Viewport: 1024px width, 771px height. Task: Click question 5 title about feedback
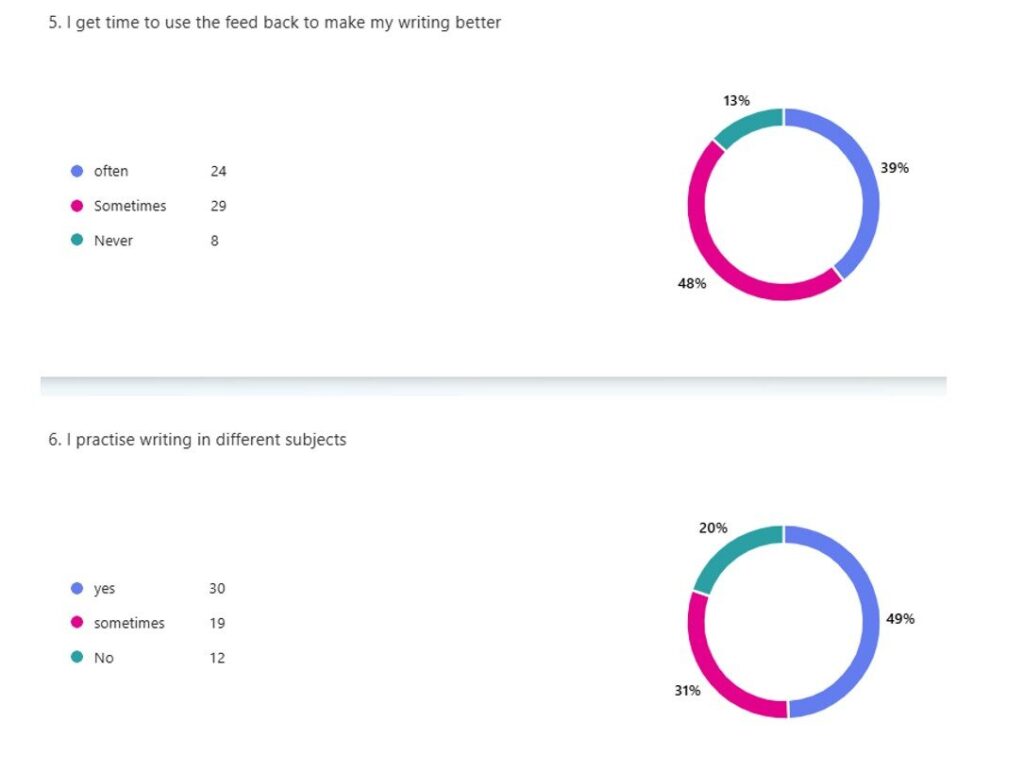[274, 22]
